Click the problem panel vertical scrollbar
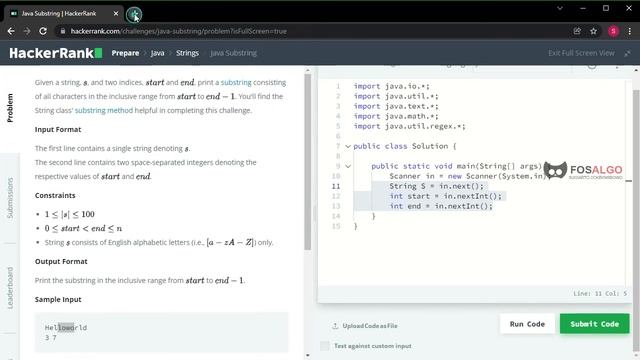 307,162
